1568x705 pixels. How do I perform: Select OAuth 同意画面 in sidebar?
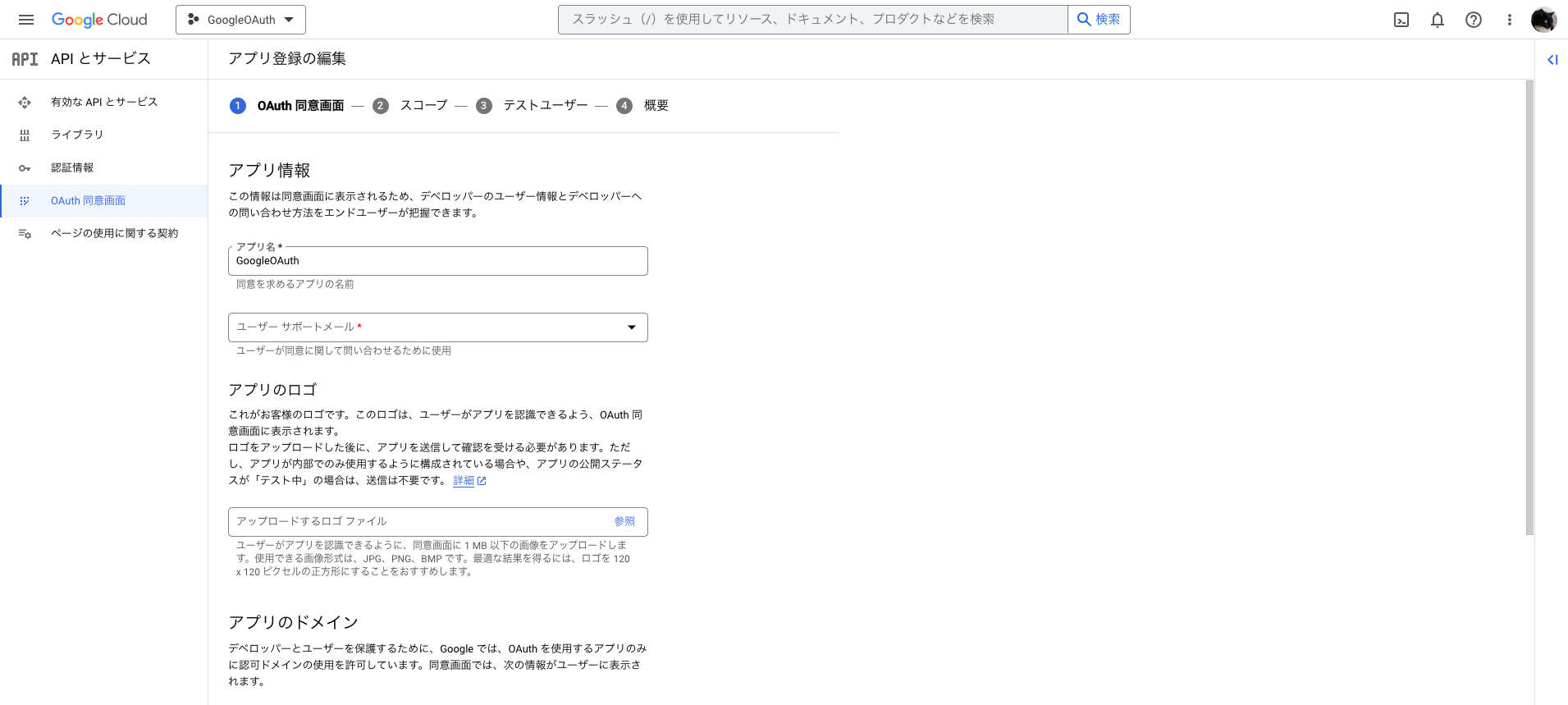pyautogui.click(x=104, y=200)
